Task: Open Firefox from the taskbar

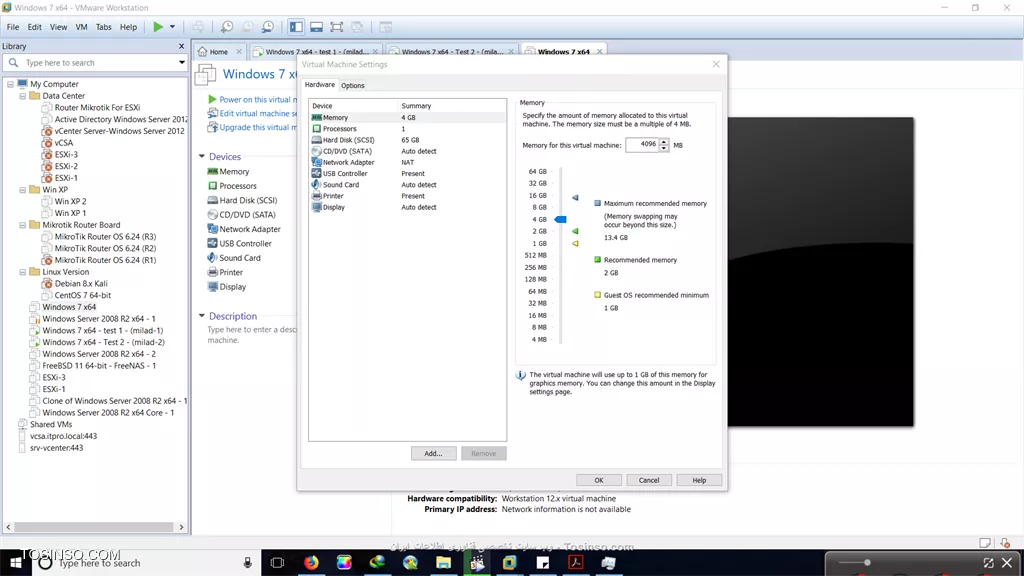Action: pyautogui.click(x=312, y=562)
